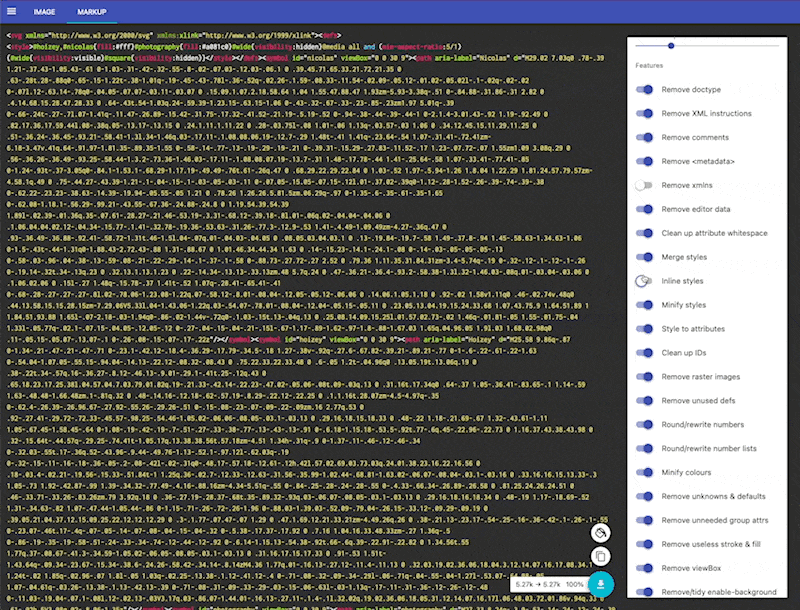Toggle Clean up IDs switch

tap(644, 353)
